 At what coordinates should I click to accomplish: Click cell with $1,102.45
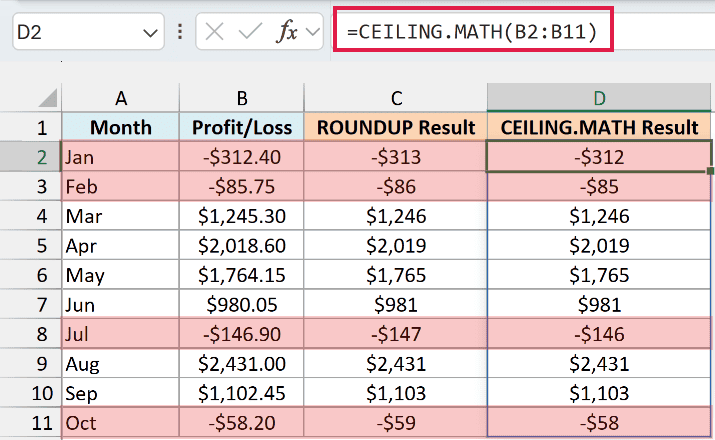(x=242, y=393)
